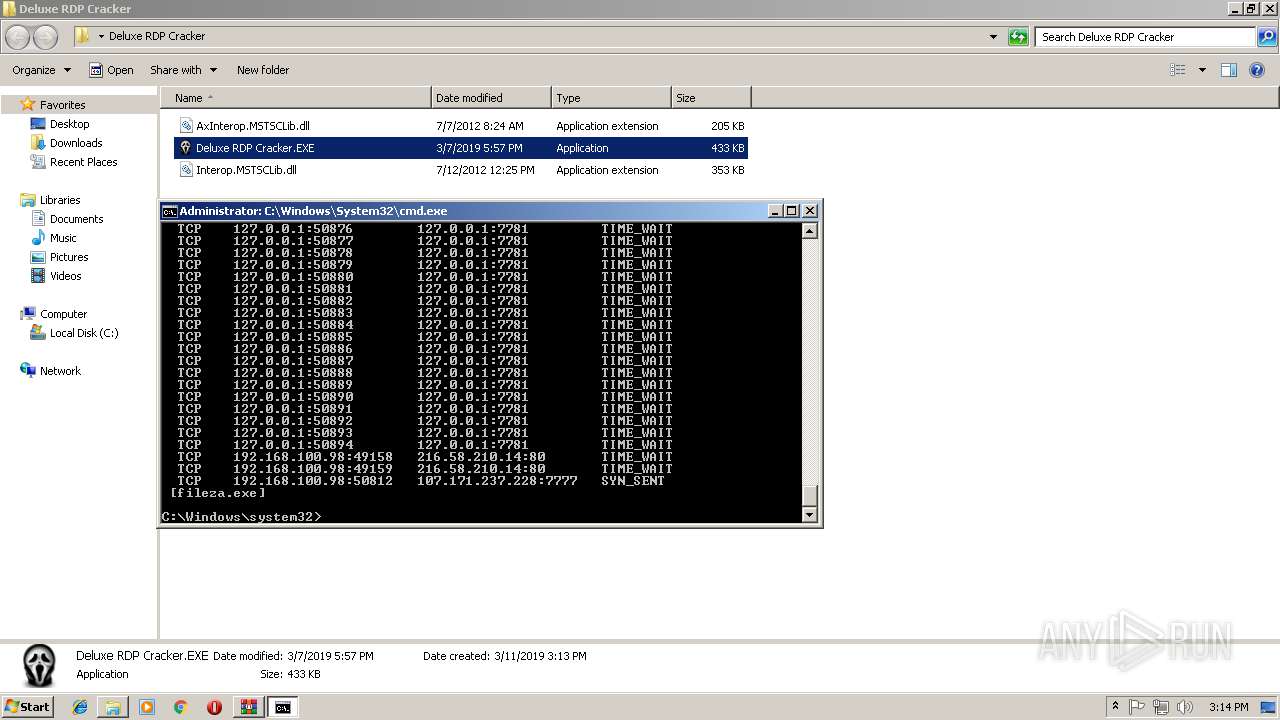Click the search magnifier icon
Viewport: 1280px width, 720px height.
(1267, 37)
